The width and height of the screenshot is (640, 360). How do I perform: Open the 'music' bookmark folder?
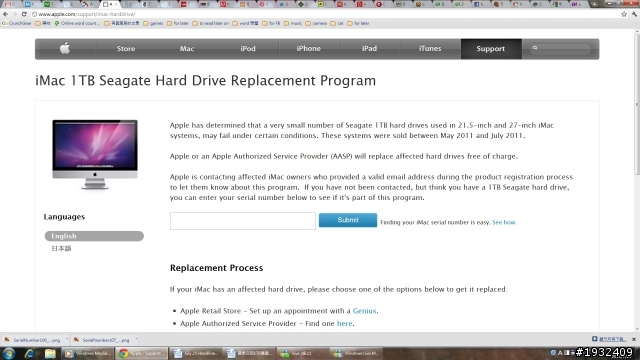click(x=293, y=23)
